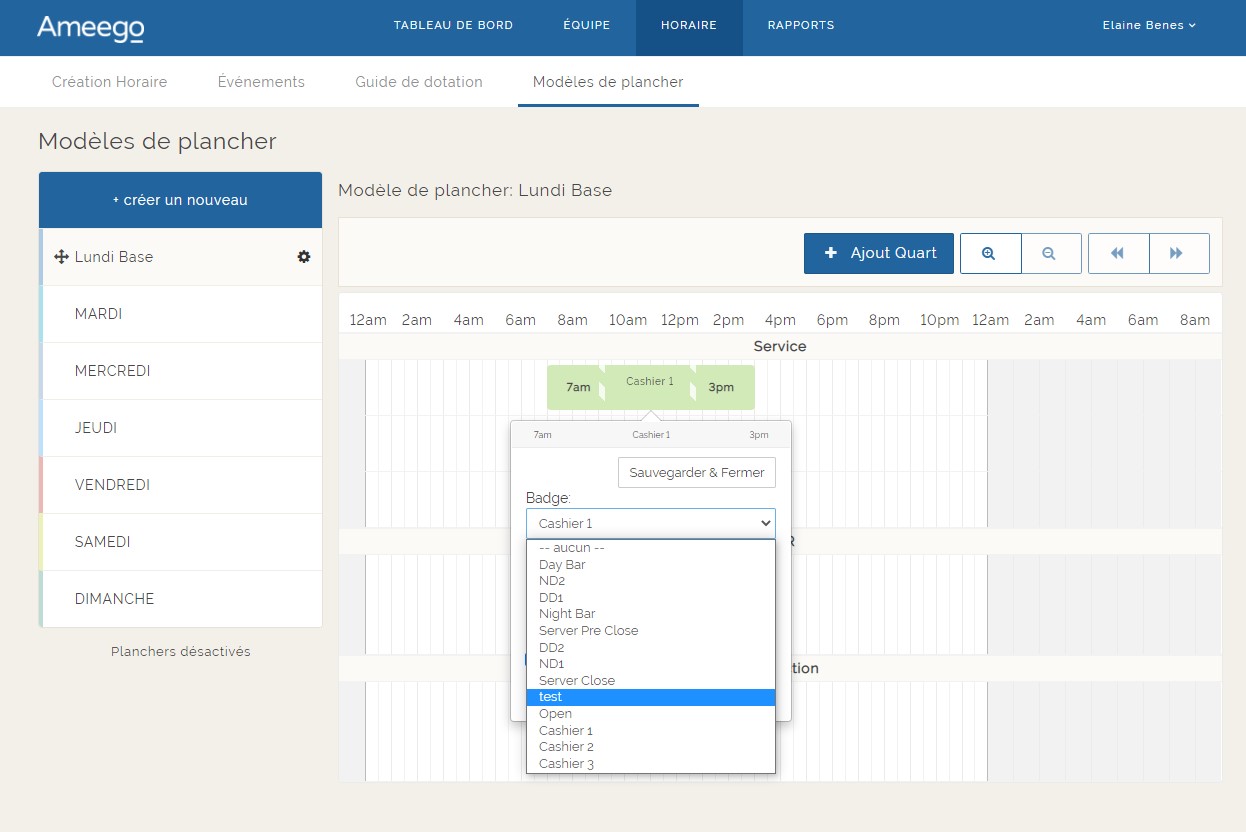Click the Planchers désactivés link

click(180, 652)
